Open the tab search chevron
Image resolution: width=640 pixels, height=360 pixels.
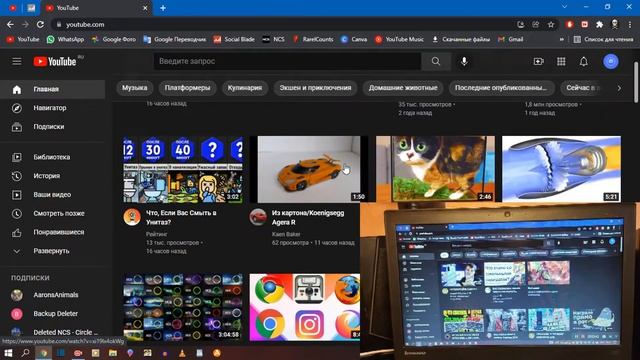(564, 7)
